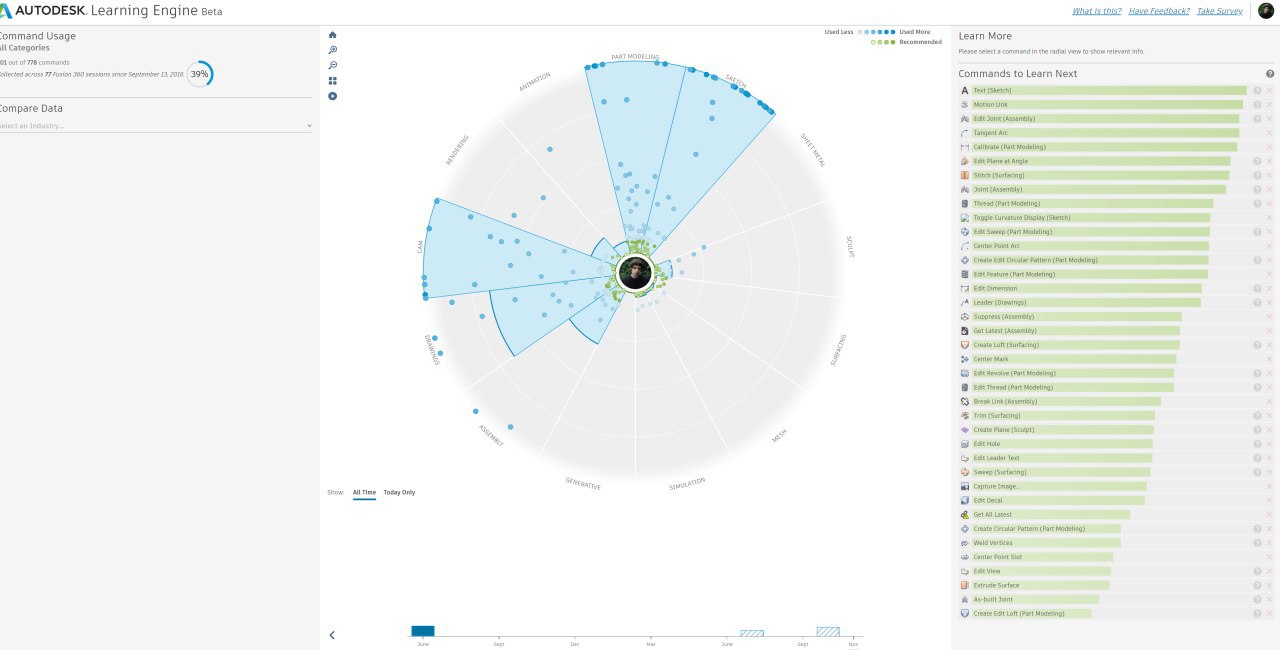Open the grid categories view icon

tap(333, 81)
